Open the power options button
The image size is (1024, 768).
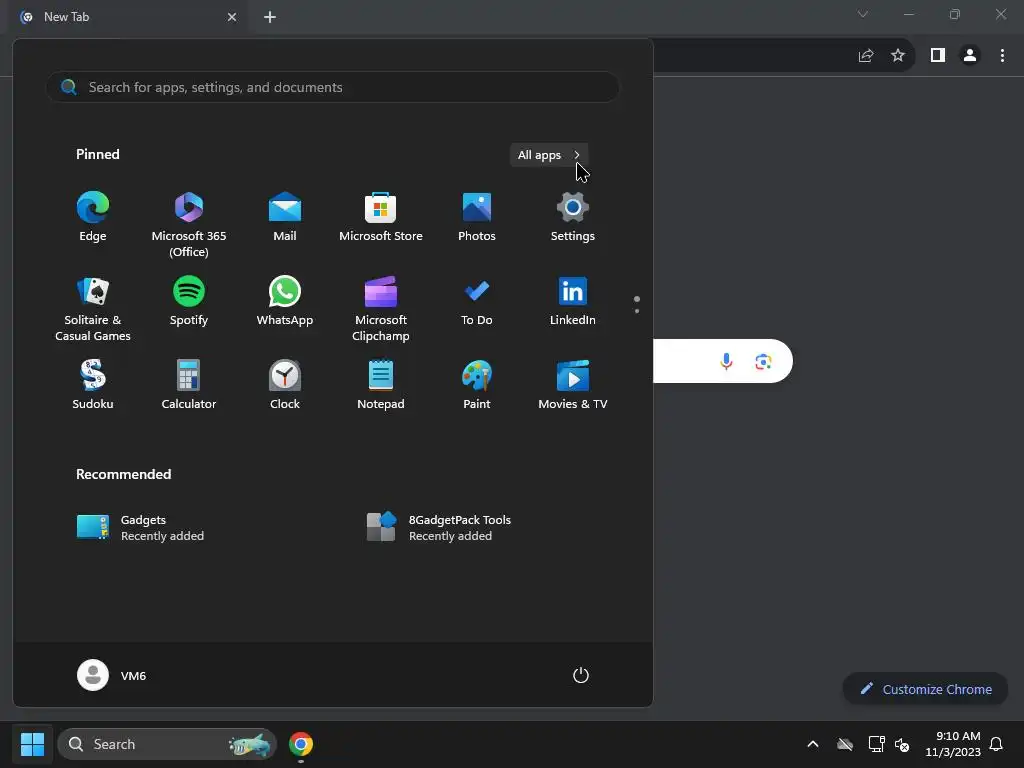coord(581,675)
